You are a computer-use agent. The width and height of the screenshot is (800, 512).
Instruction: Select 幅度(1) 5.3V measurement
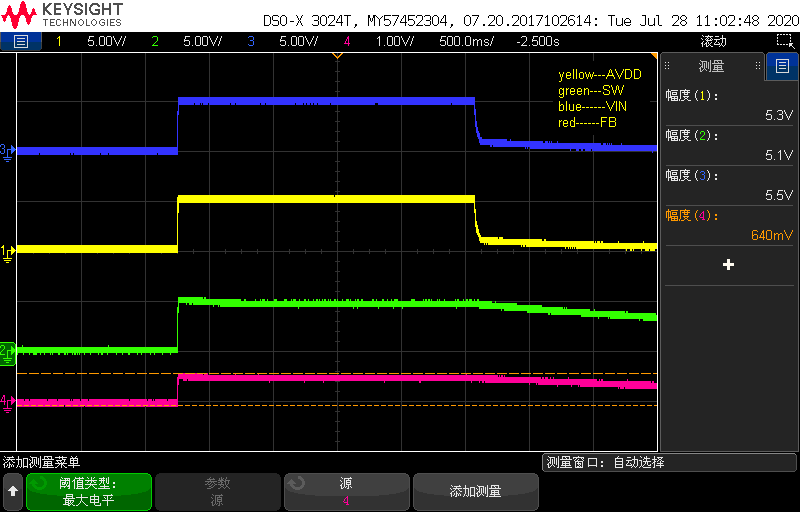point(730,105)
